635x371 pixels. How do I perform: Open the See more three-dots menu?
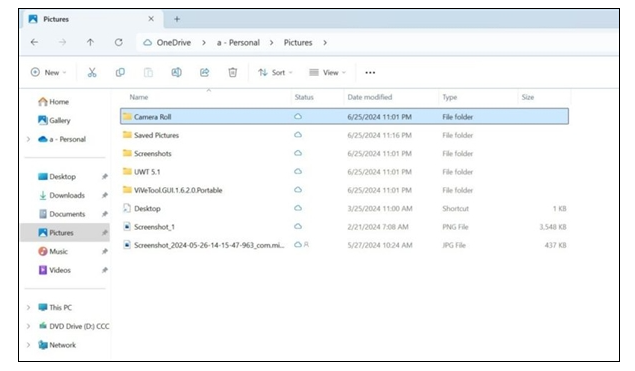point(370,72)
